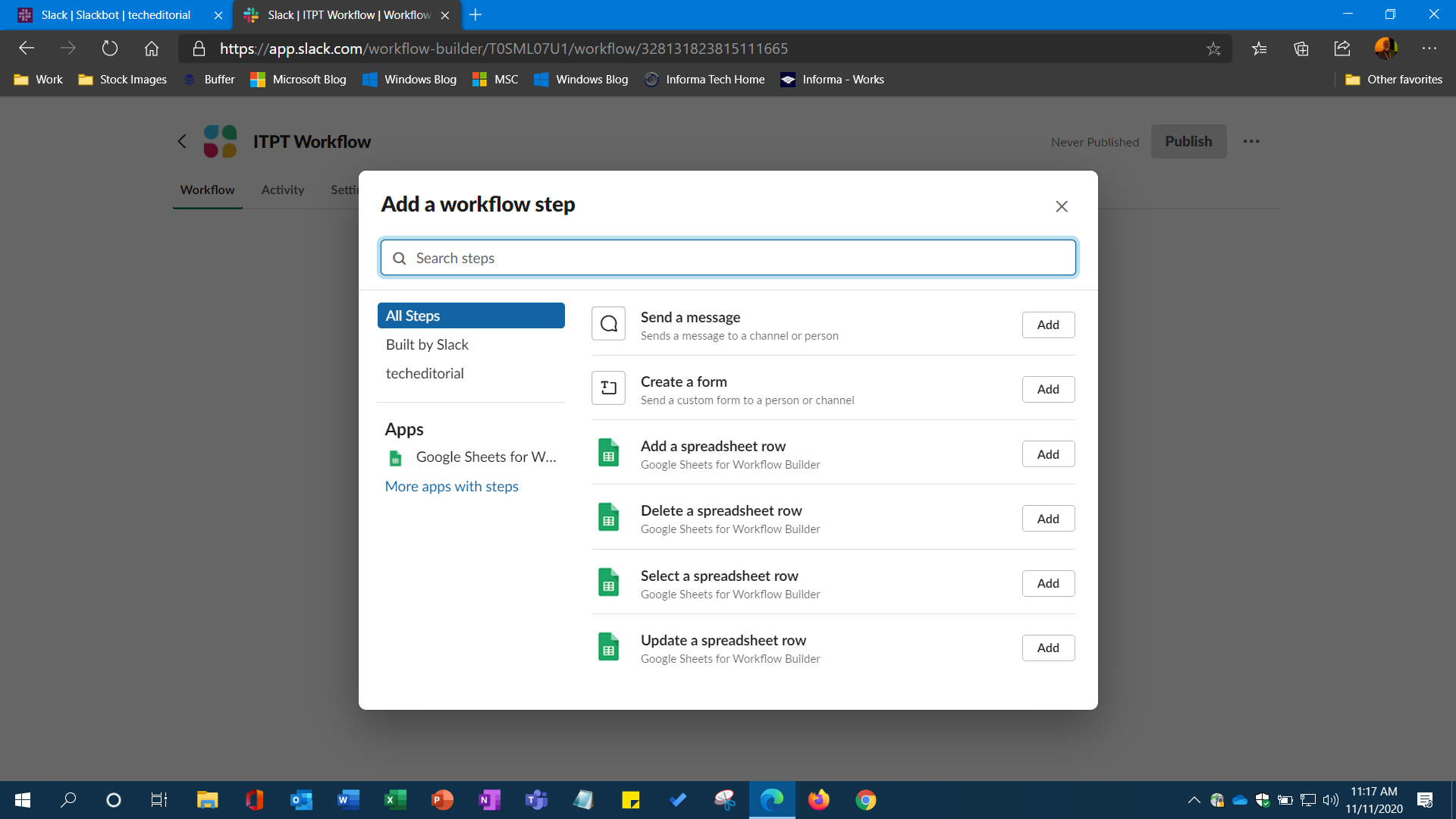Expand More apps with steps
Image resolution: width=1456 pixels, height=819 pixels.
click(x=451, y=486)
